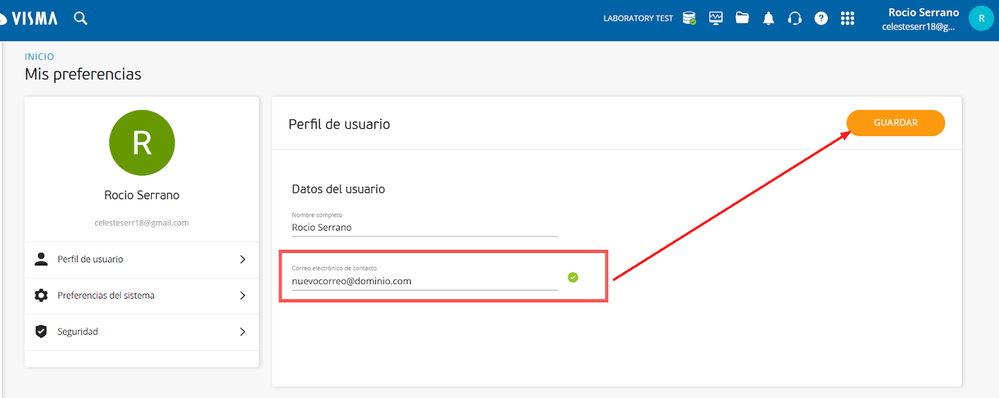Click Rocio Serrano name under avatar
The width and height of the screenshot is (999, 398).
point(142,195)
